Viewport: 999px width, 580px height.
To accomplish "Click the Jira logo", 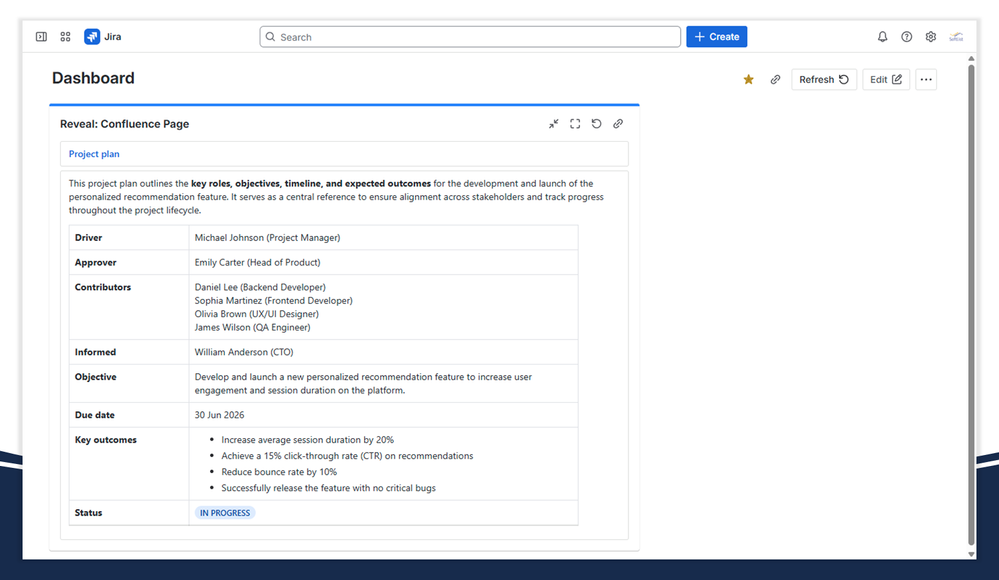I will point(103,37).
